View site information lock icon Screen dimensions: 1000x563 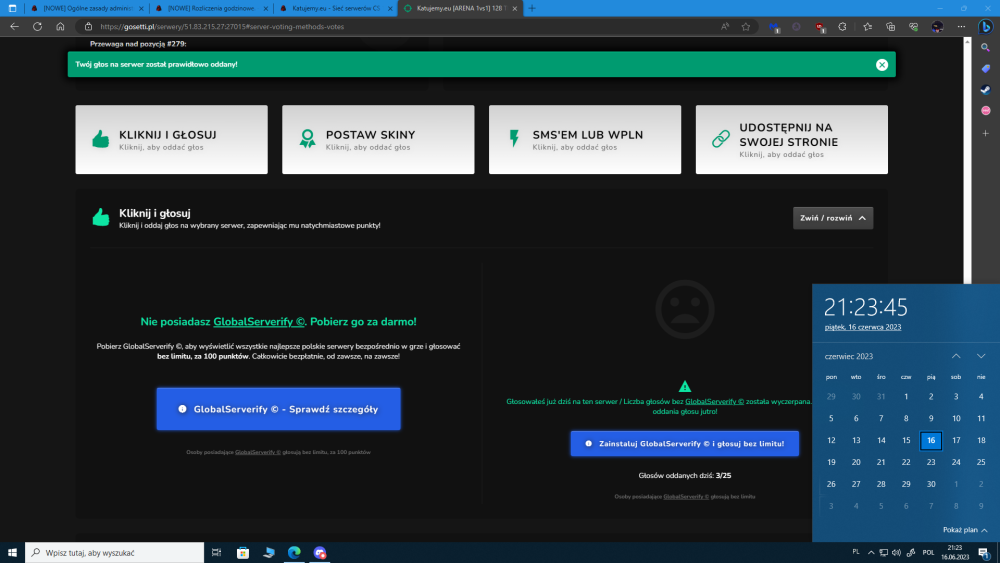click(88, 27)
